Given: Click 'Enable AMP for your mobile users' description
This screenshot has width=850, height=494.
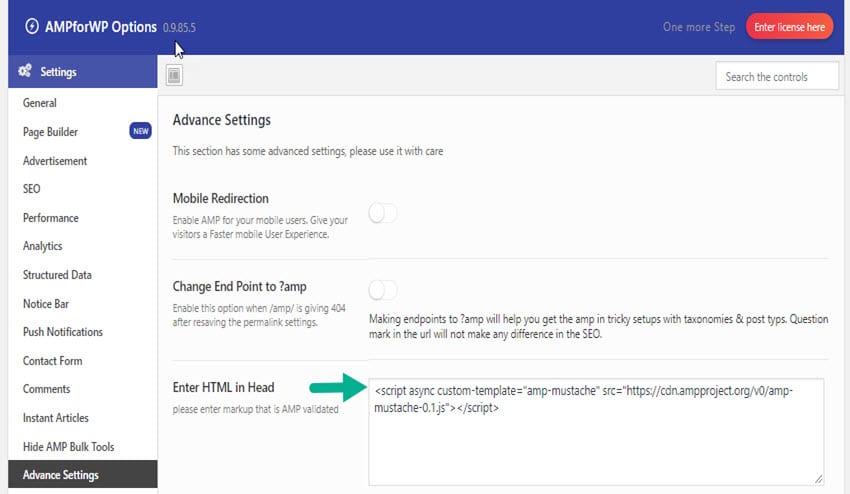Looking at the screenshot, I should (260, 227).
